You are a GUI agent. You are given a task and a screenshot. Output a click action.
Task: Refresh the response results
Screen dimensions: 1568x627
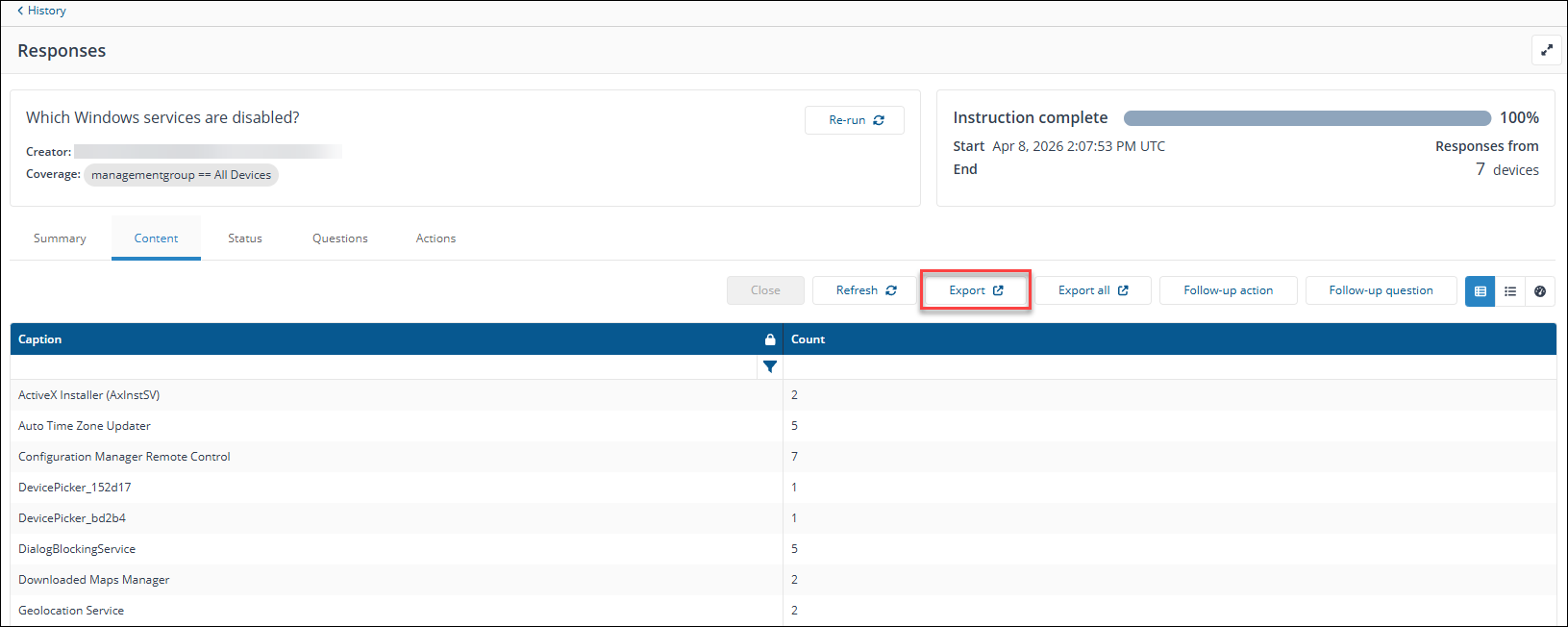[x=865, y=290]
